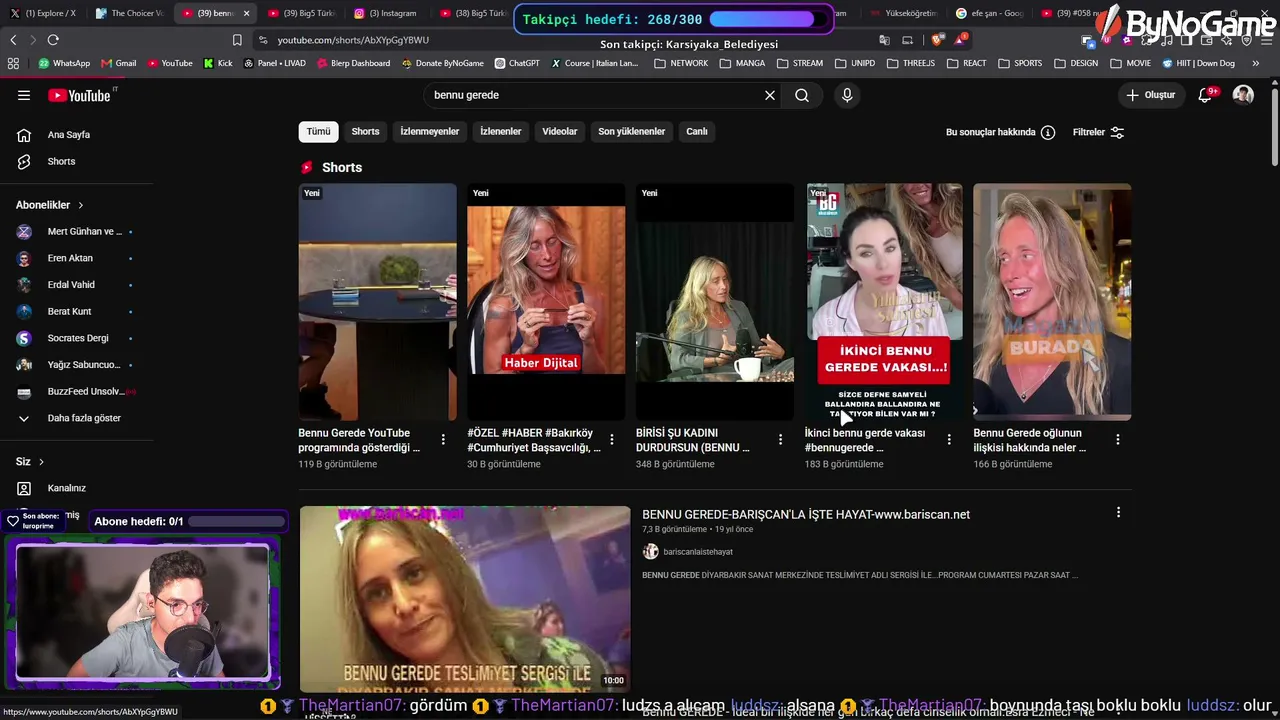
Task: Open the info icon for Bu sonuçlar hakkında
Action: (1048, 132)
